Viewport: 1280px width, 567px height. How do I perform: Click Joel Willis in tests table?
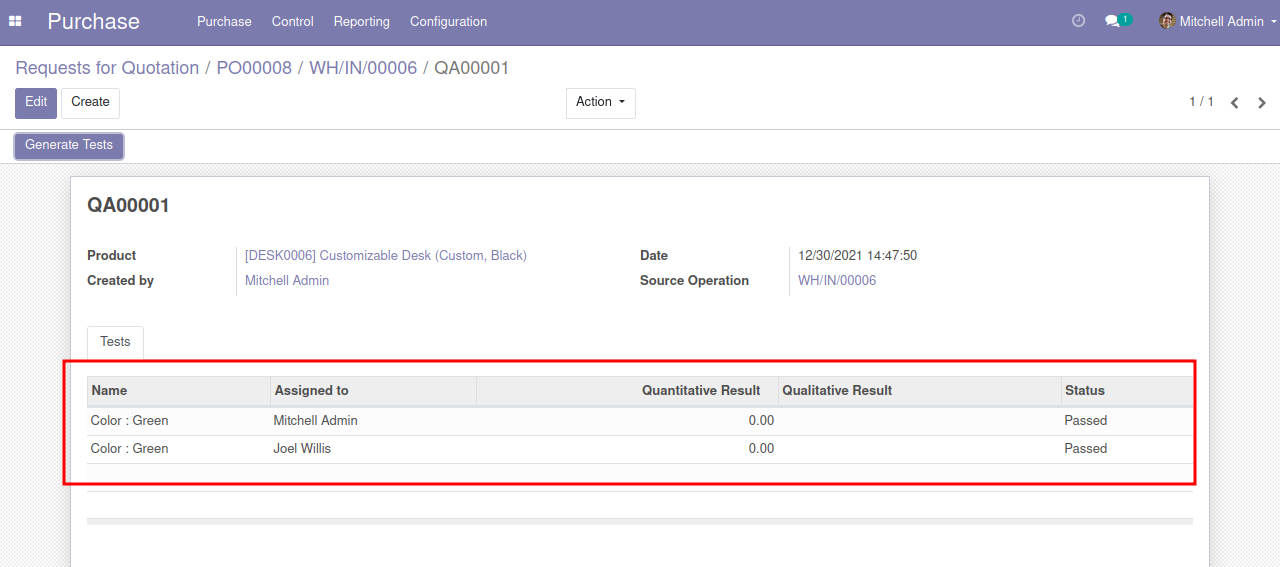pyautogui.click(x=302, y=449)
